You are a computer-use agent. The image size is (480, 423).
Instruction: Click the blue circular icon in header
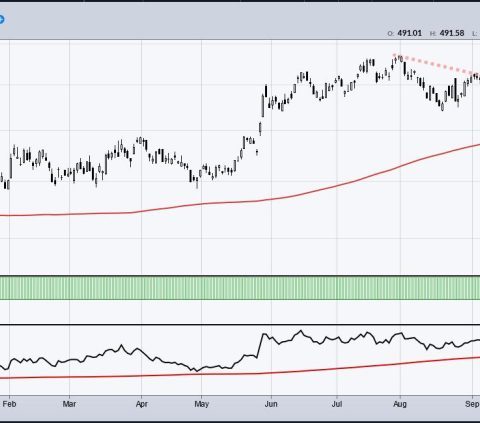click(1, 19)
